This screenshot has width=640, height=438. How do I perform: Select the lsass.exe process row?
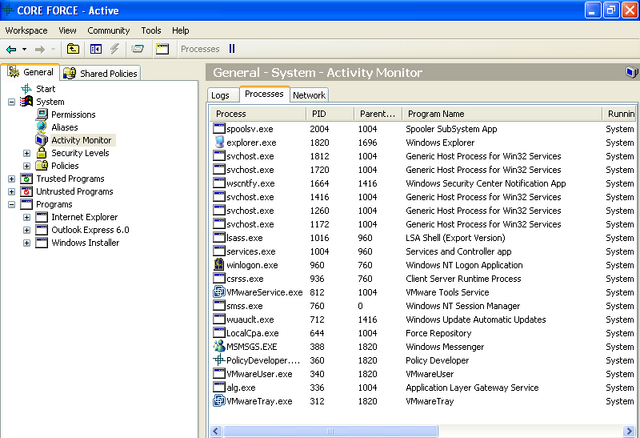[x=423, y=238]
